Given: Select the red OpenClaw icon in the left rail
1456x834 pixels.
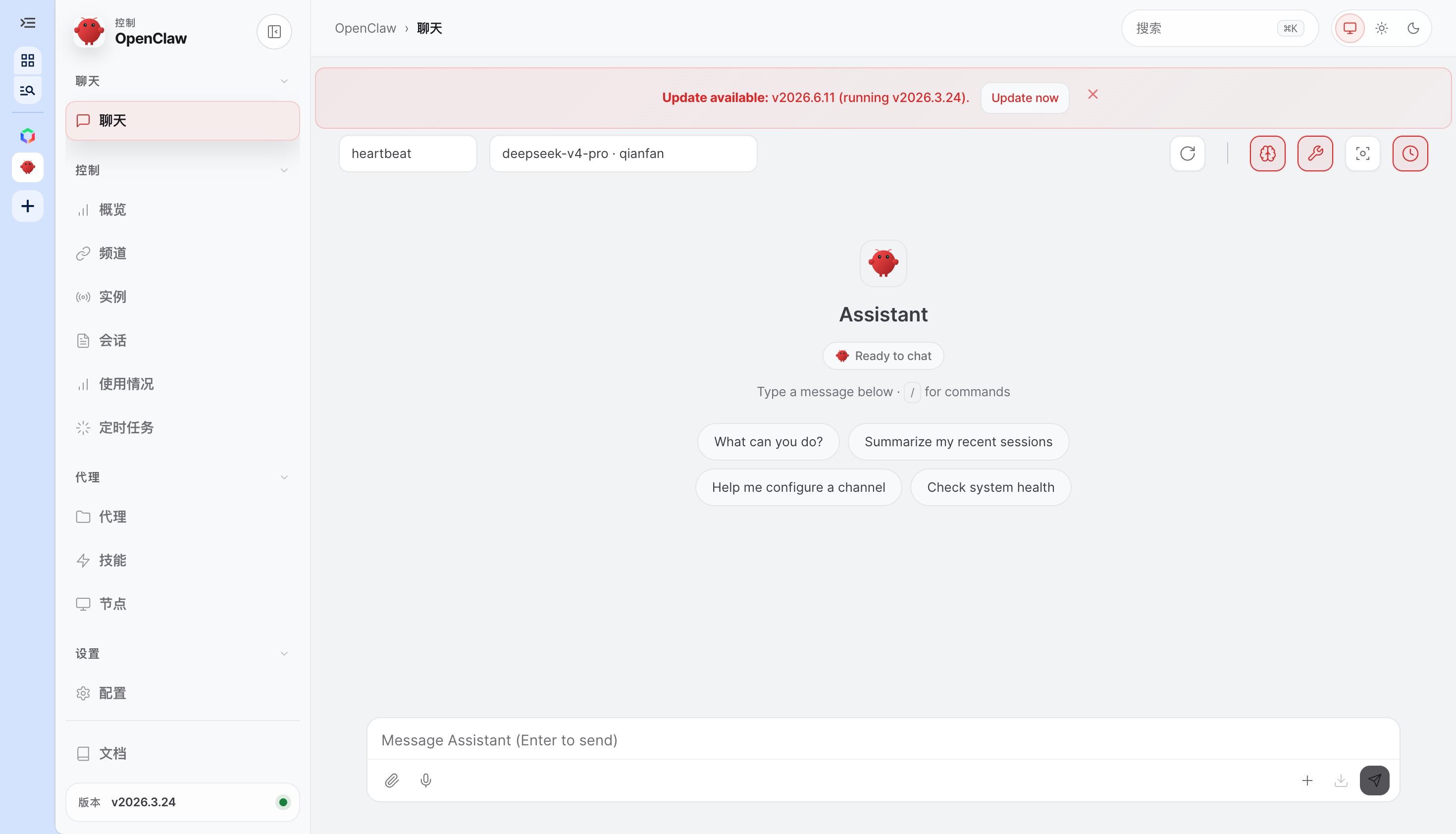Looking at the screenshot, I should (x=28, y=167).
